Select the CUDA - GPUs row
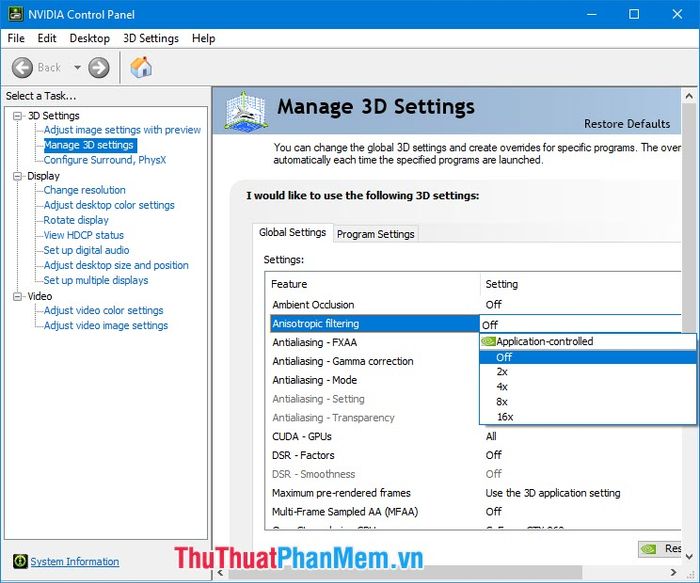 (476, 437)
